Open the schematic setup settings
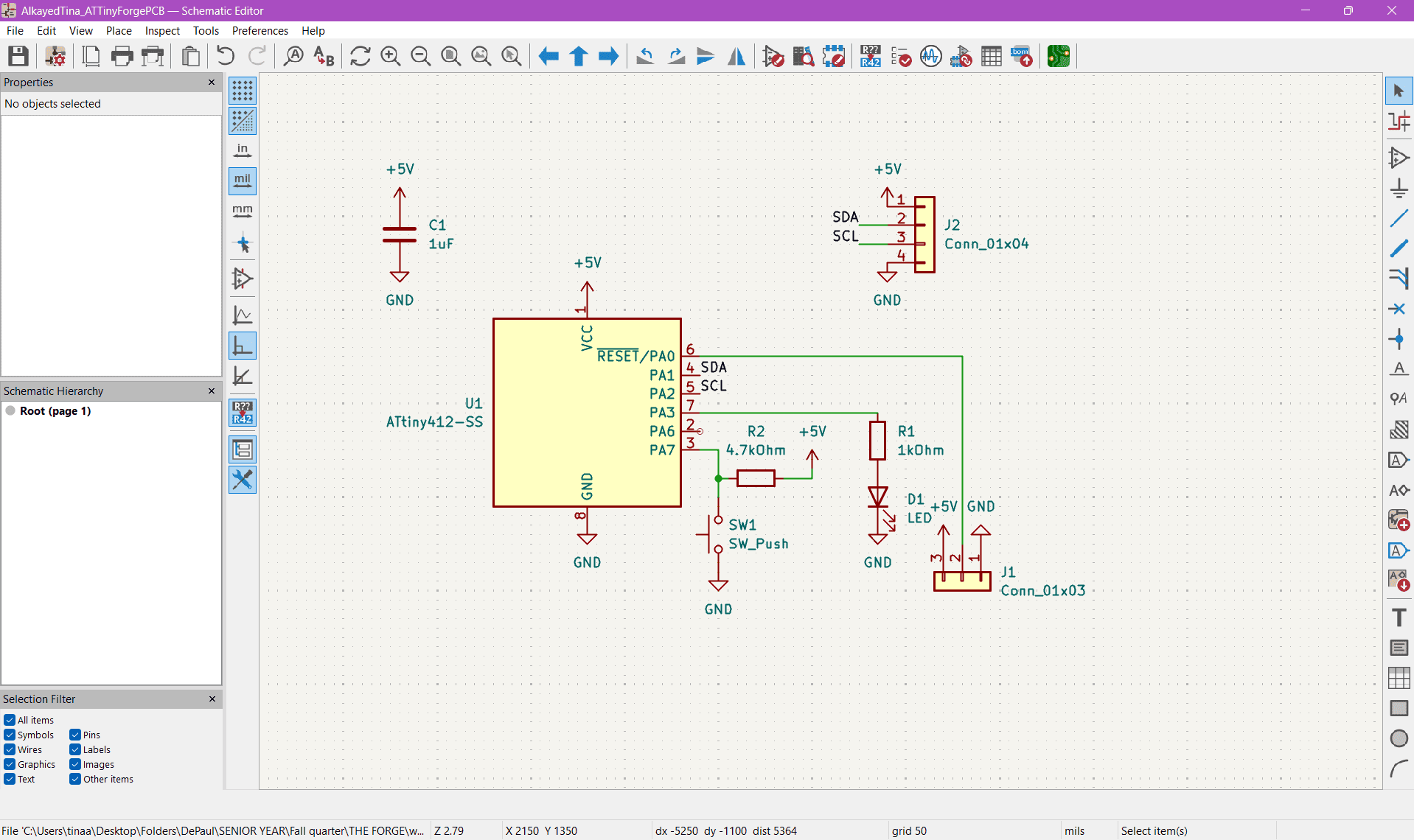Viewport: 1414px width, 840px height. [55, 56]
